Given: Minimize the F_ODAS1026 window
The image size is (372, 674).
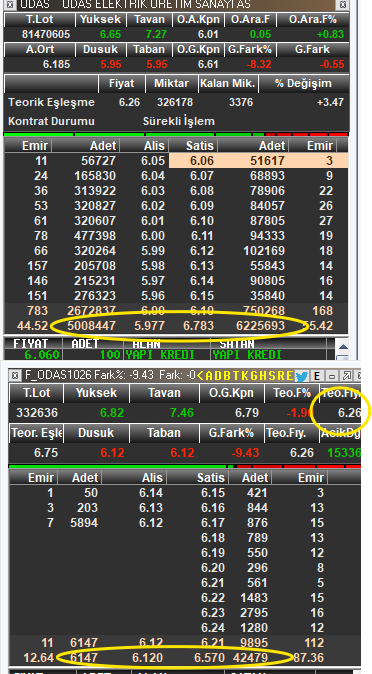Looking at the screenshot, I should (x=332, y=376).
